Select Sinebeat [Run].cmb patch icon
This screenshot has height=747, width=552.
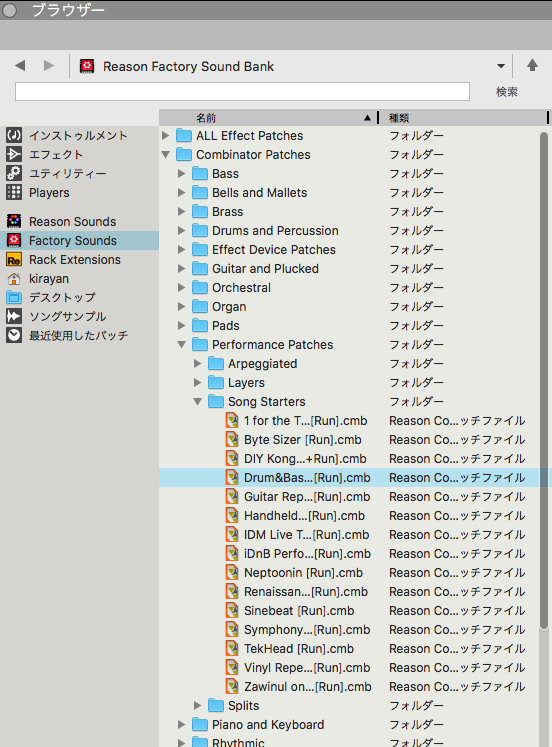tap(232, 611)
